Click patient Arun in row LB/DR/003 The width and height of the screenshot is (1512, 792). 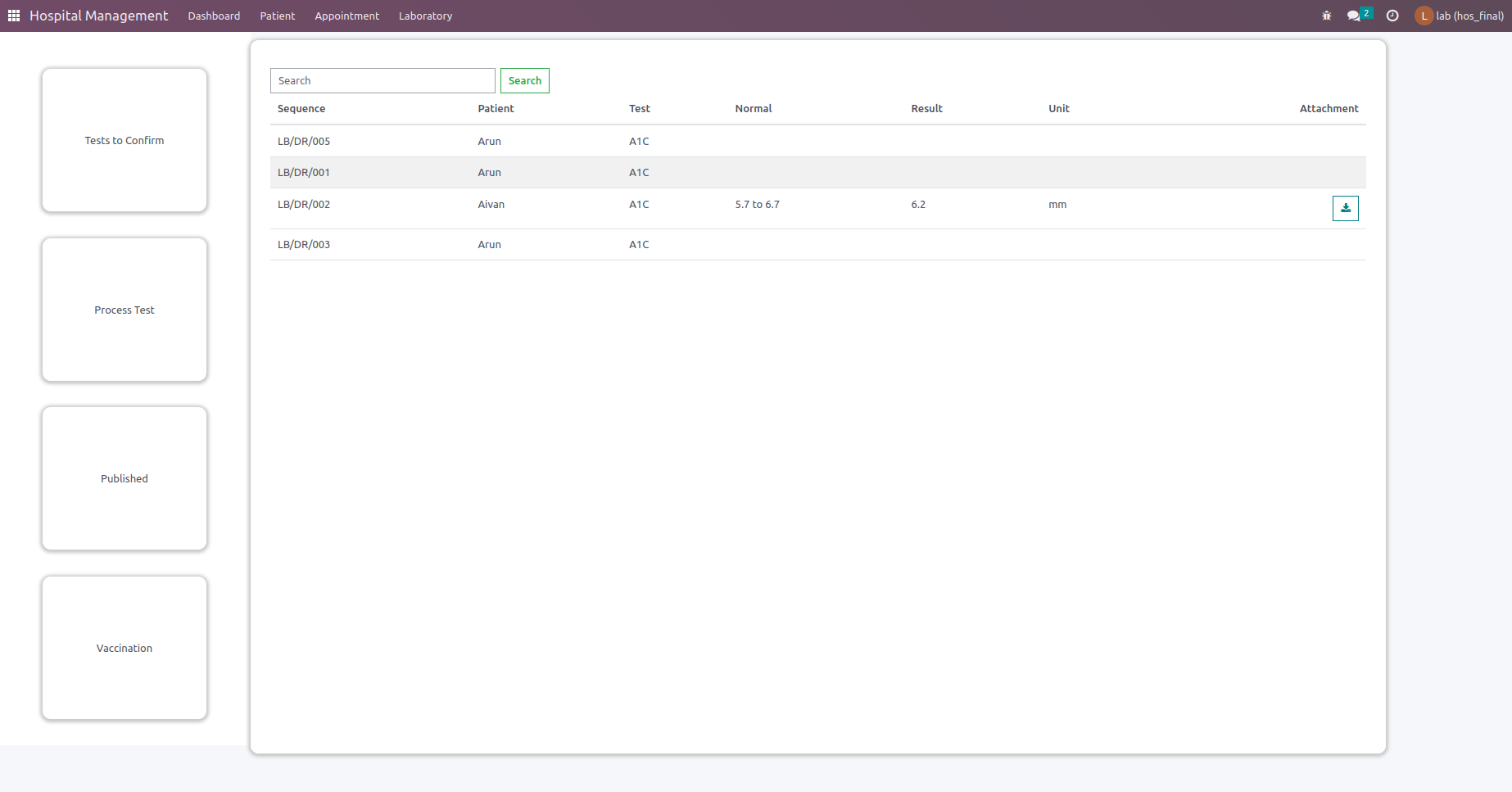(x=490, y=244)
